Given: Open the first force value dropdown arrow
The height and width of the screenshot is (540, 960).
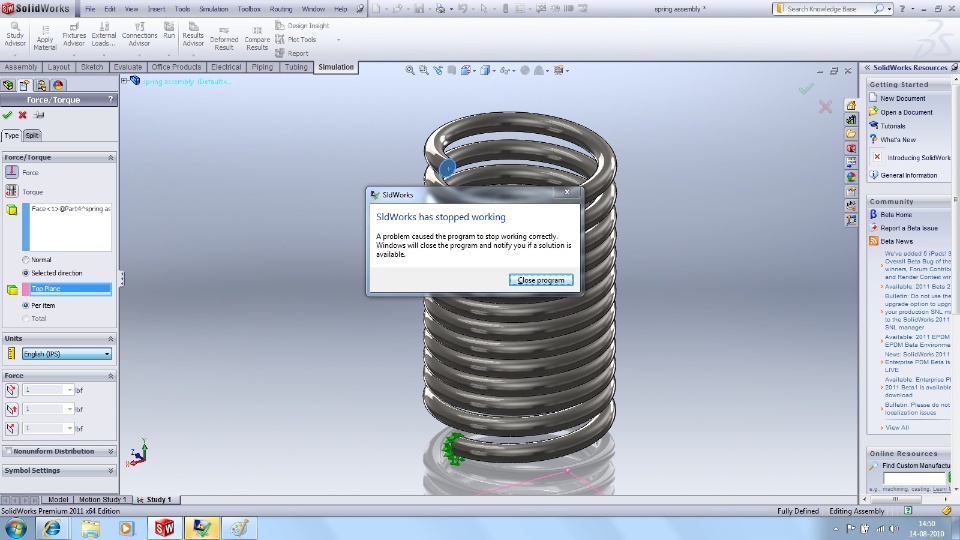Looking at the screenshot, I should click(69, 389).
